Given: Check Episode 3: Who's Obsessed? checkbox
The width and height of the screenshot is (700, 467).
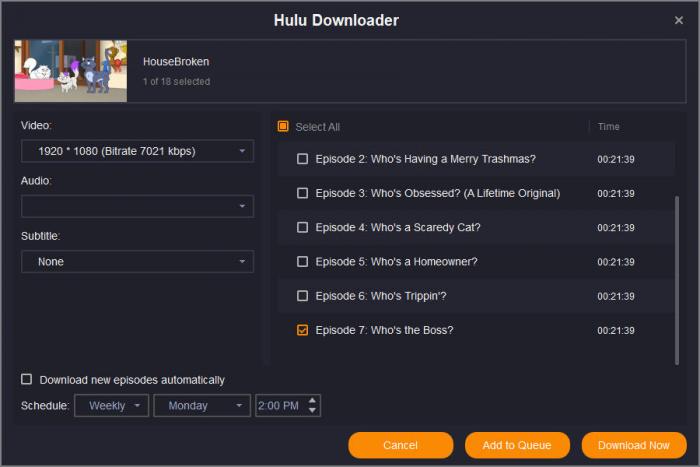Looking at the screenshot, I should 302,193.
